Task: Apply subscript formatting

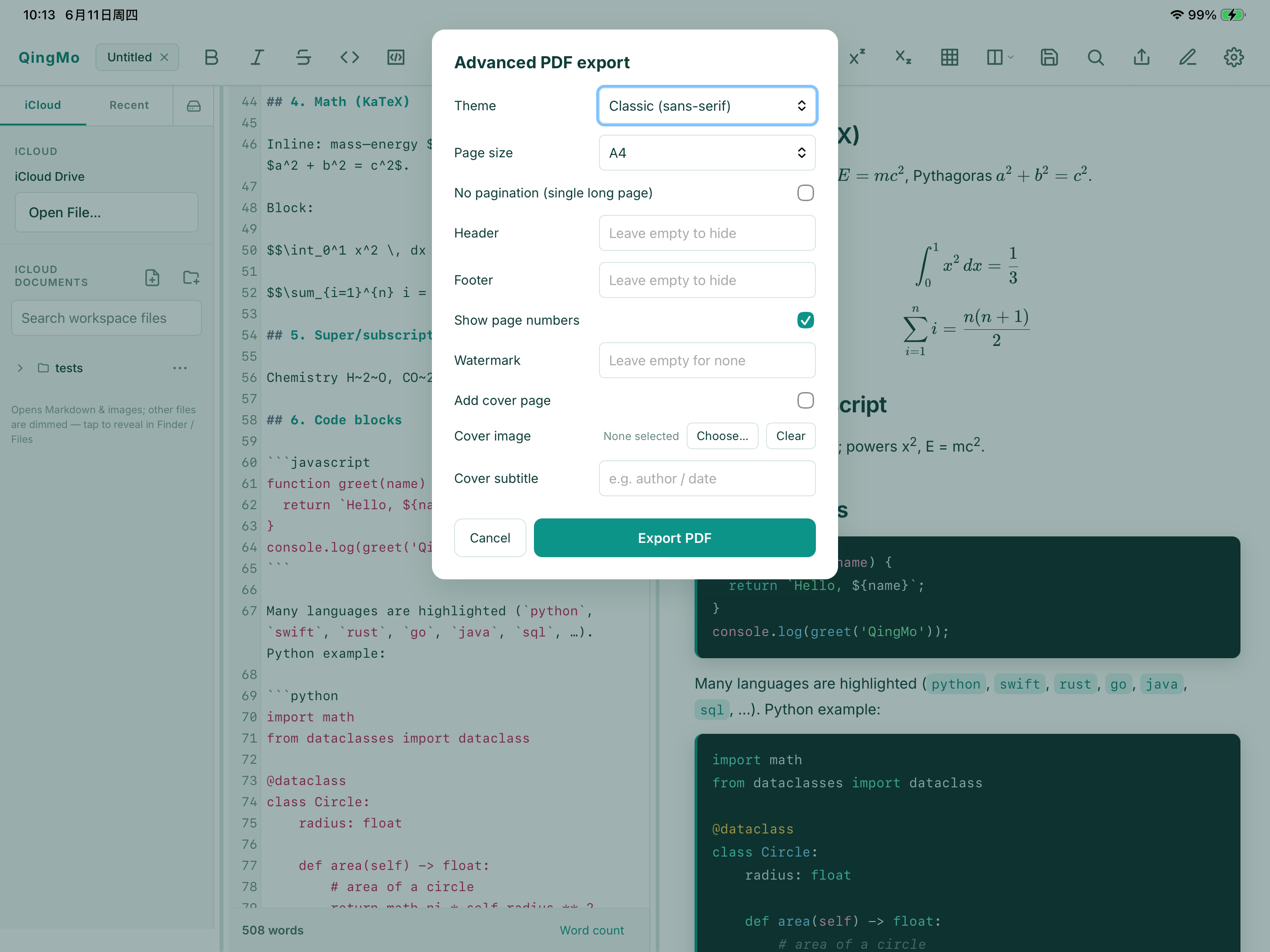Action: (903, 57)
